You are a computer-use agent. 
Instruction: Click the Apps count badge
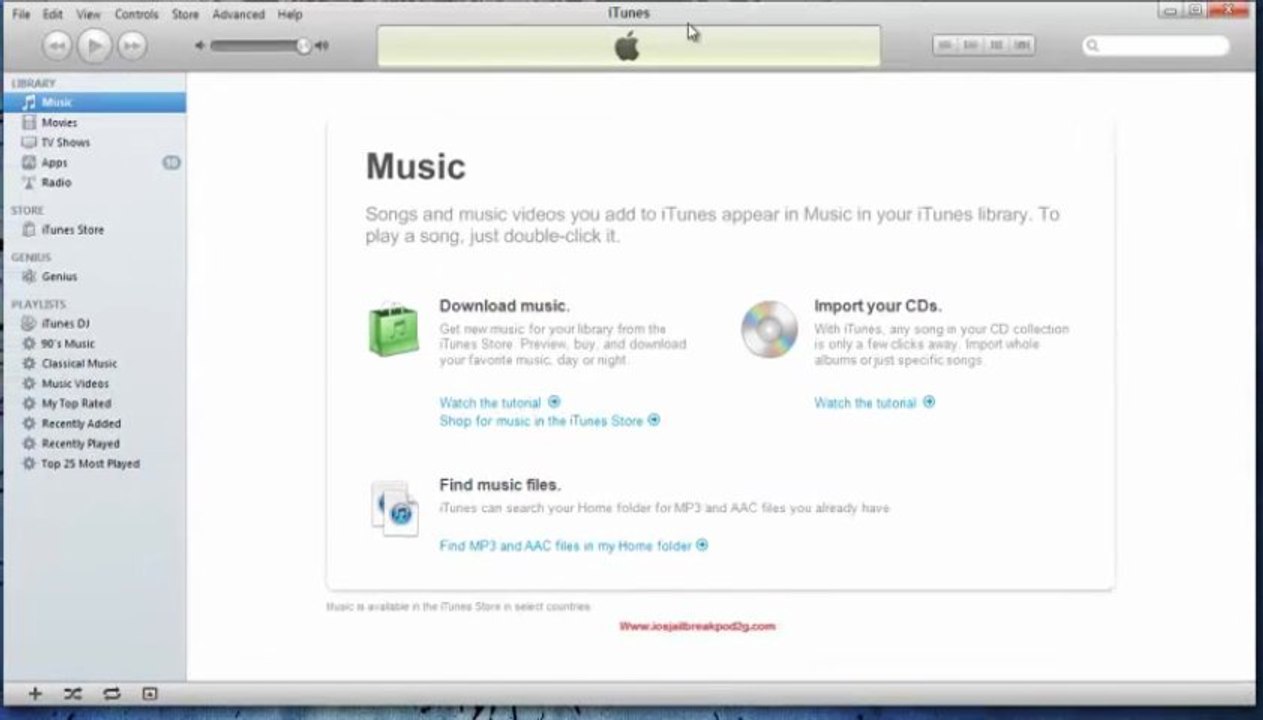[171, 162]
